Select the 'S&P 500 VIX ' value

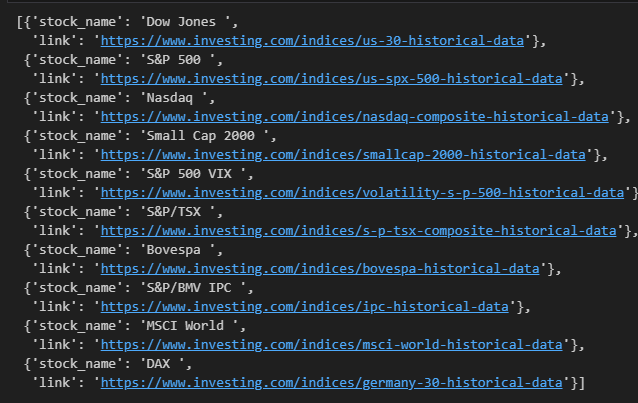click(193, 174)
